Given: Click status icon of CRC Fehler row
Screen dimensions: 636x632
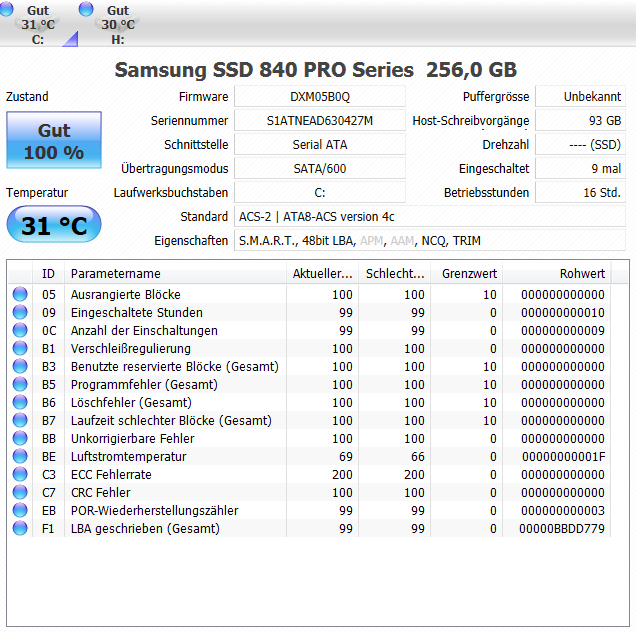Looking at the screenshot, I should (x=20, y=492).
